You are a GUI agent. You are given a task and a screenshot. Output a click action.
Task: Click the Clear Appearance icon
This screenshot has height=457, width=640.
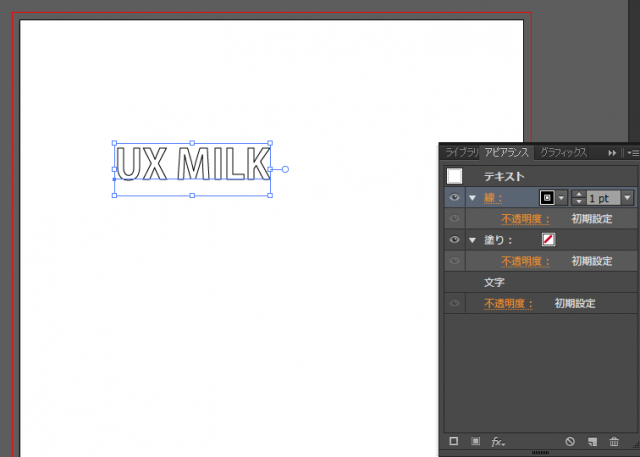(x=570, y=441)
